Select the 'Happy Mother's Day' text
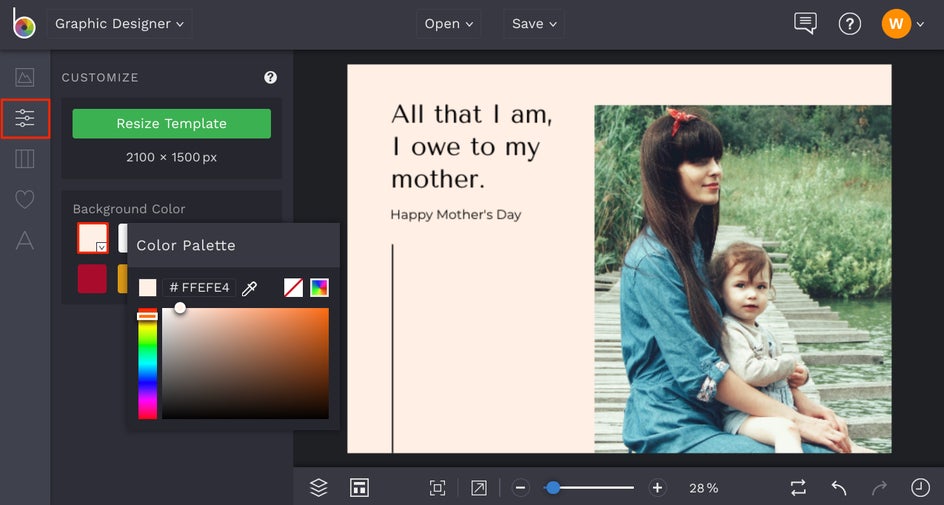 [456, 215]
